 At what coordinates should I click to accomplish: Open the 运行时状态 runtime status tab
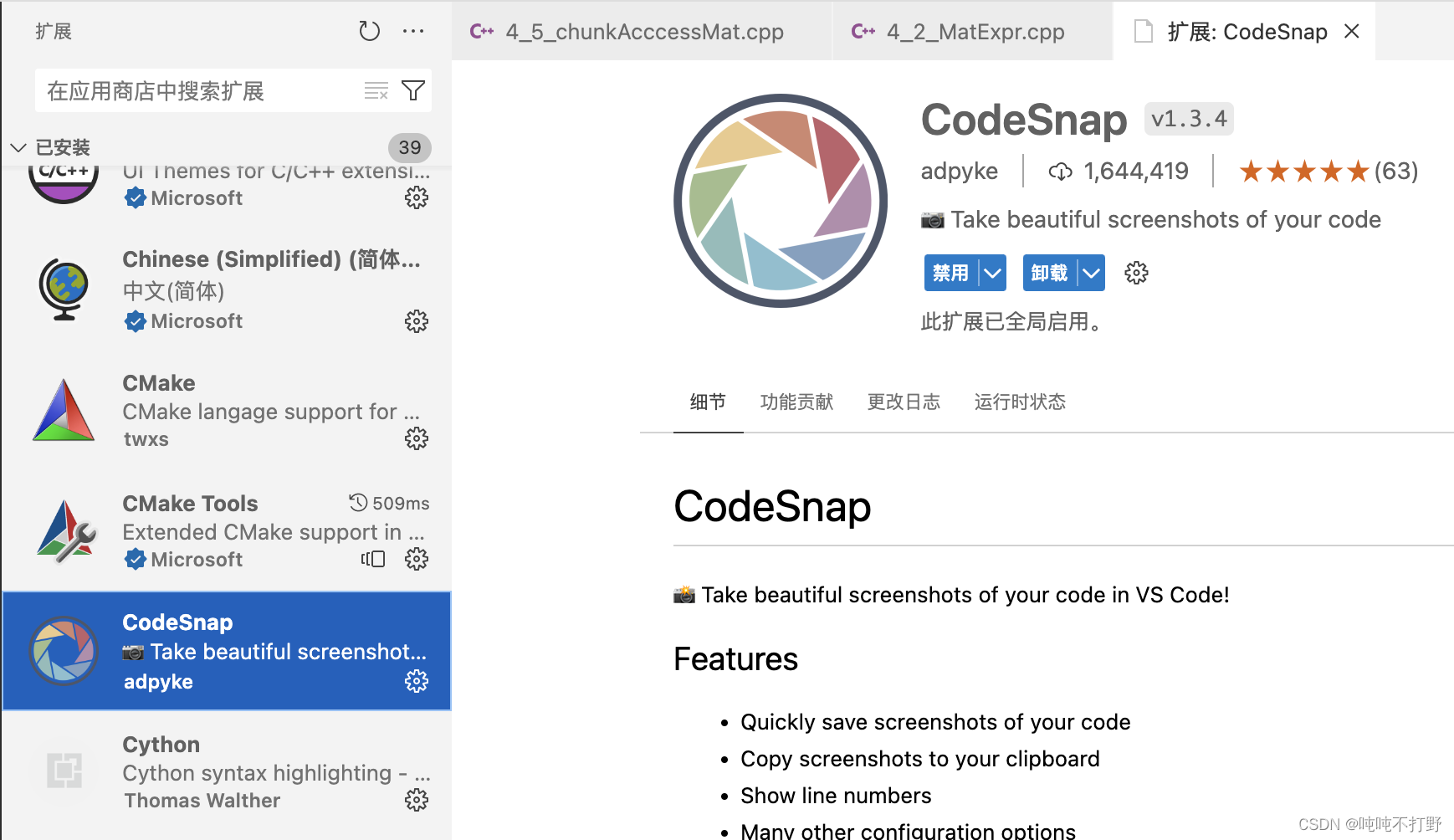click(x=1020, y=402)
